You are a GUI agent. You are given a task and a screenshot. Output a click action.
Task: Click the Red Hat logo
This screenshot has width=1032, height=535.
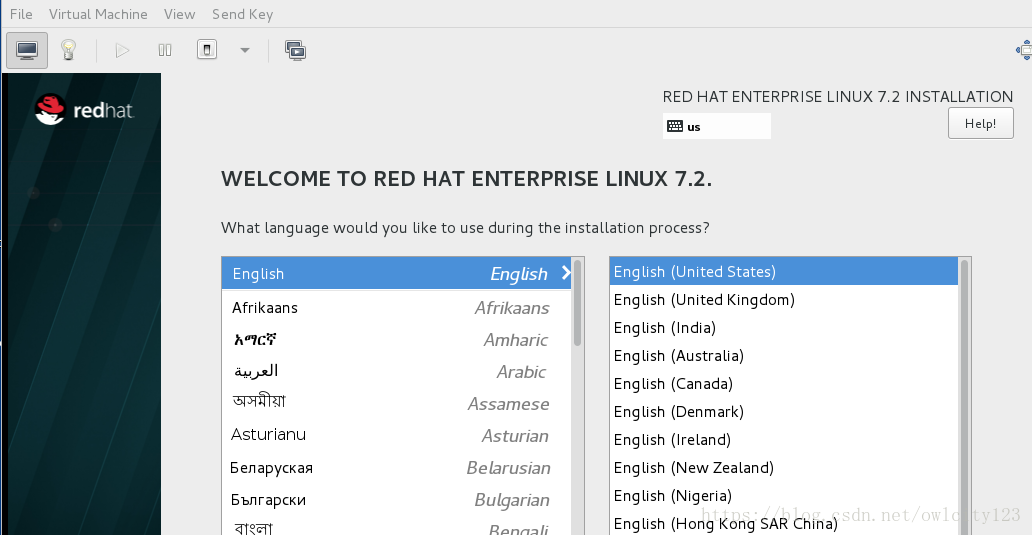pyautogui.click(x=84, y=109)
